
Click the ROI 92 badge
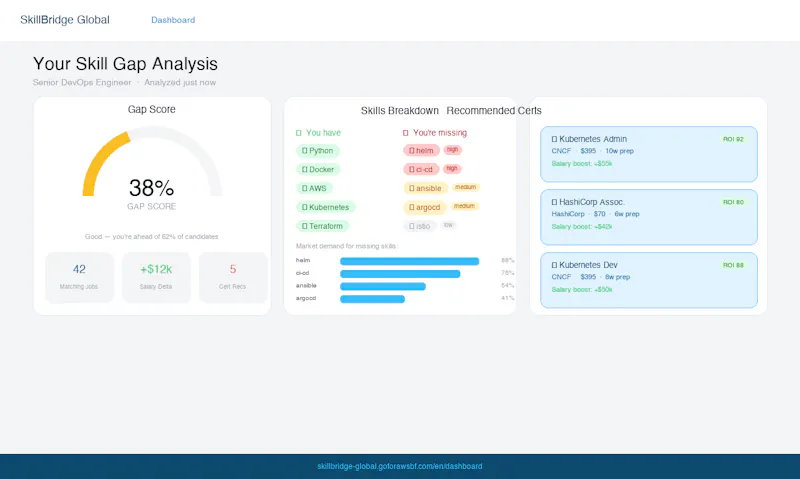point(733,139)
